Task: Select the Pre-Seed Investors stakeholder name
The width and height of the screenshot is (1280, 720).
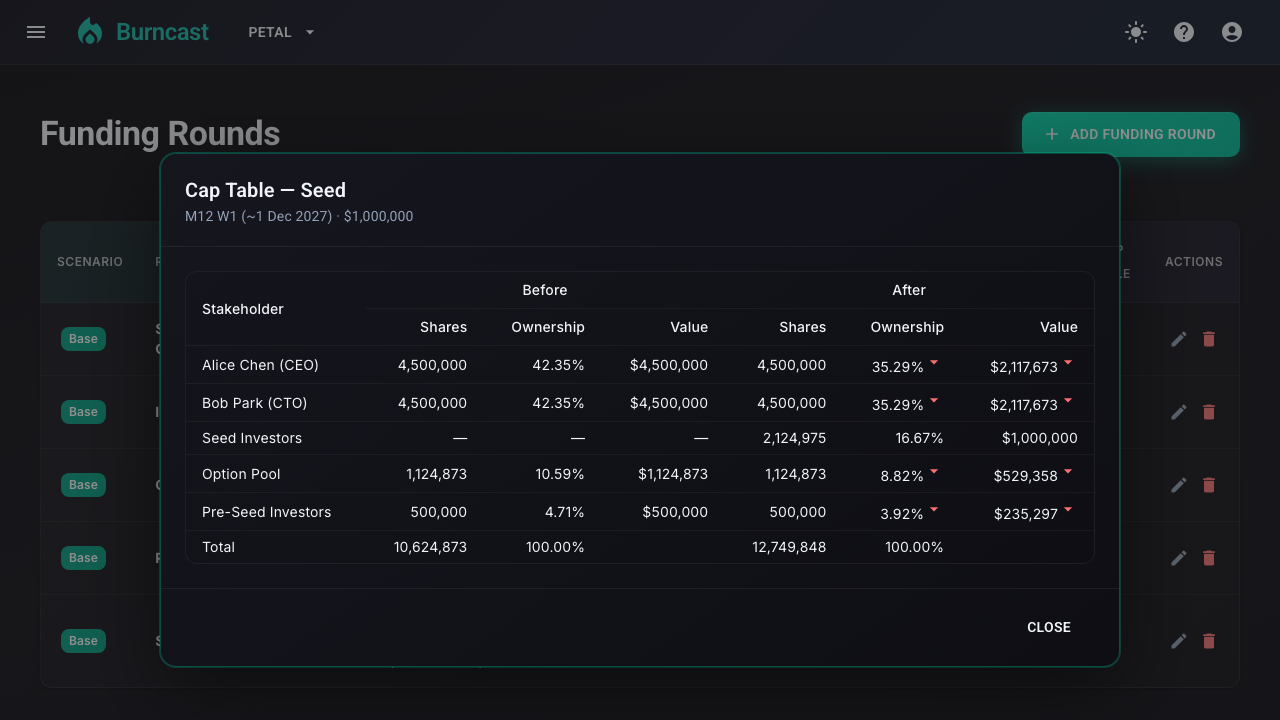Action: [x=266, y=512]
